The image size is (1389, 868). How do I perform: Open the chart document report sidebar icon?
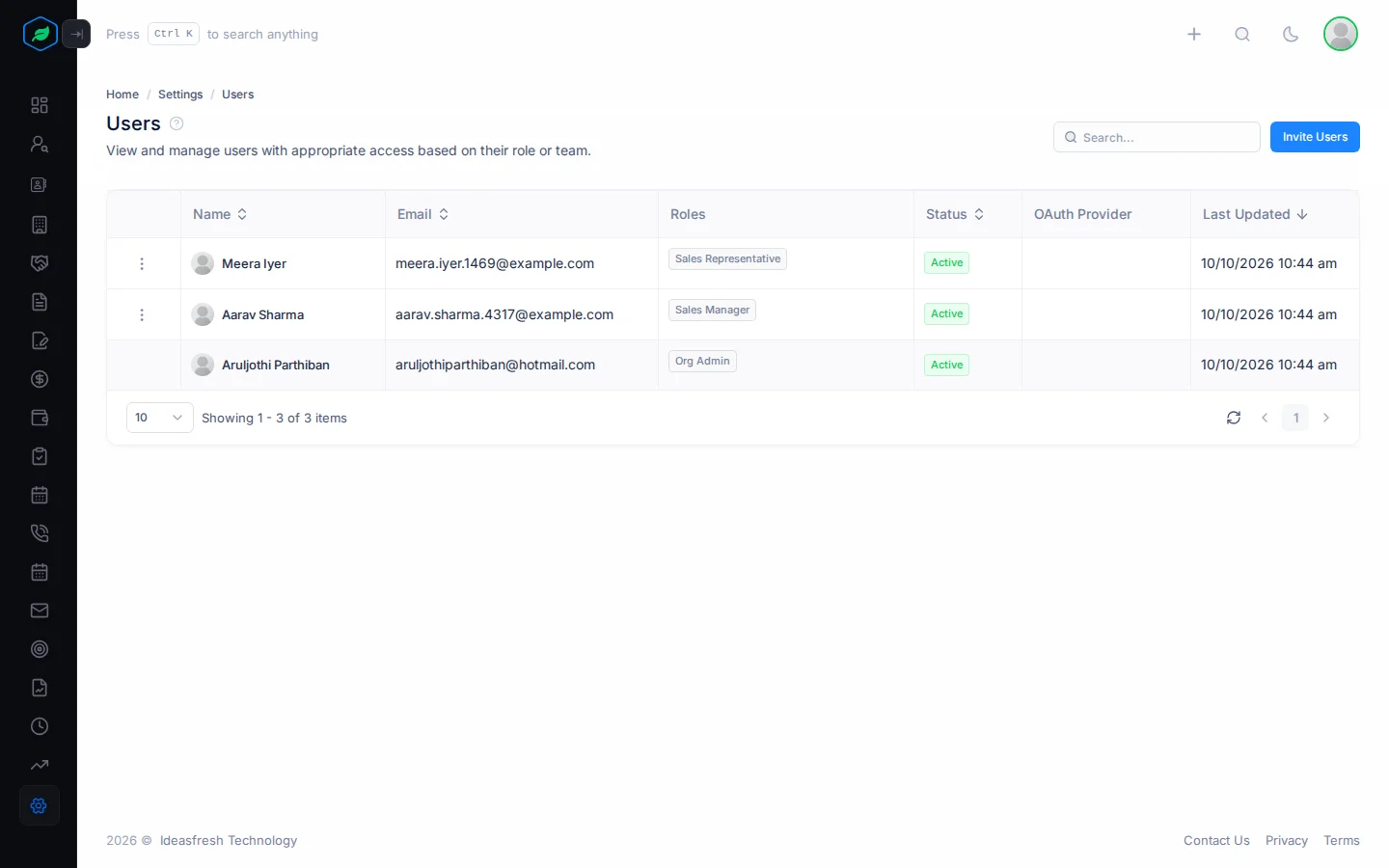click(x=40, y=688)
